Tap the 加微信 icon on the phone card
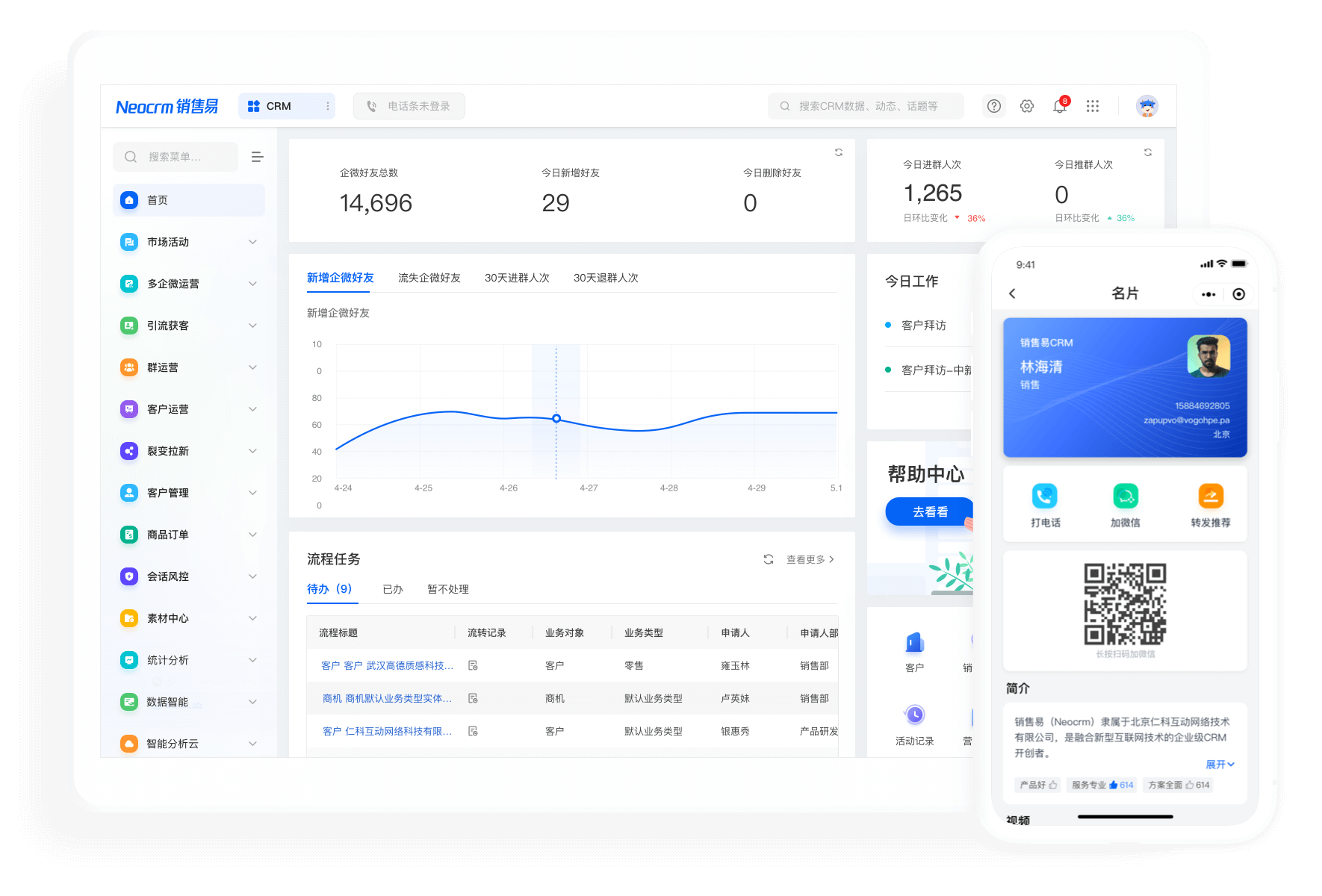The width and height of the screenshot is (1322, 896). [1126, 496]
